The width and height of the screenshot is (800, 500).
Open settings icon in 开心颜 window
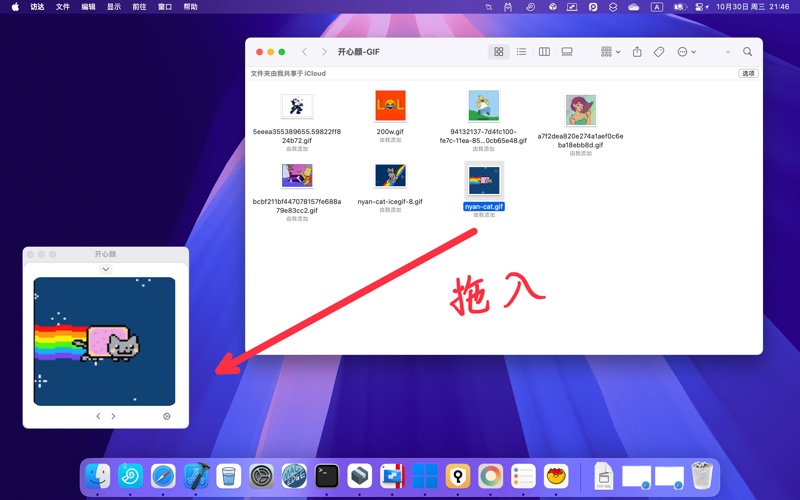[167, 416]
